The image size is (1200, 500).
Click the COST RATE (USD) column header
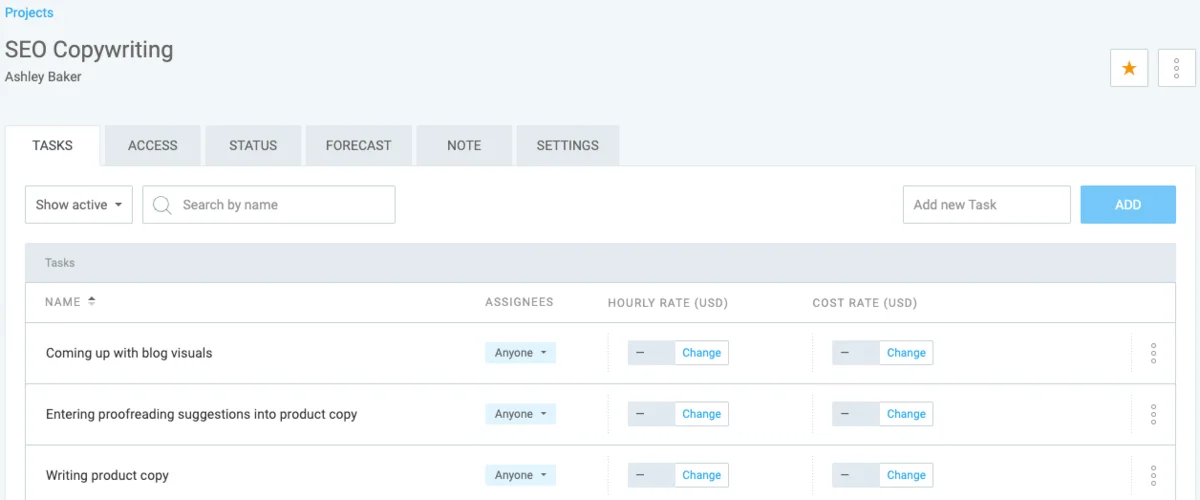click(865, 302)
